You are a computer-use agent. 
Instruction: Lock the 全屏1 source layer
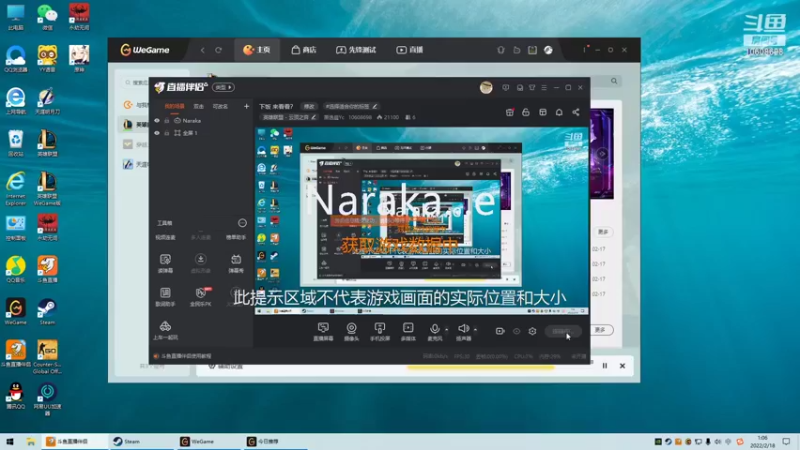(167, 133)
